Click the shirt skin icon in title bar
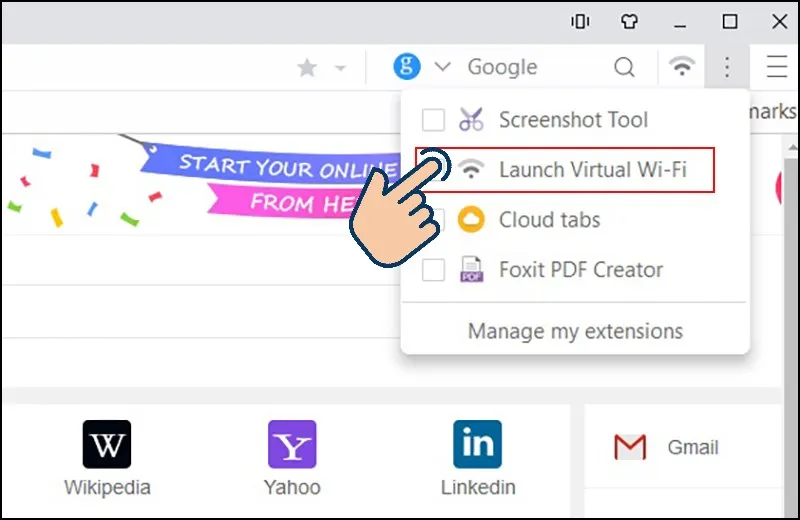Image resolution: width=800 pixels, height=520 pixels. click(629, 21)
